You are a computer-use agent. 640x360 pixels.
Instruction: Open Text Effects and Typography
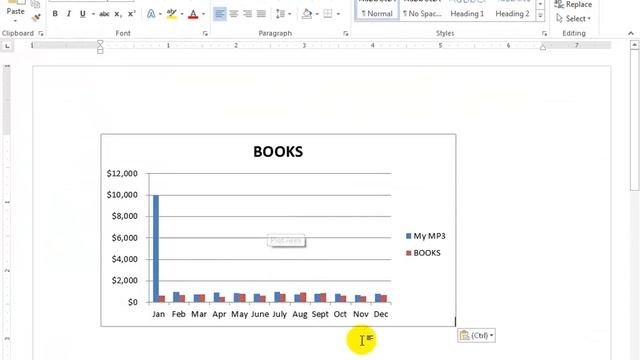(151, 14)
